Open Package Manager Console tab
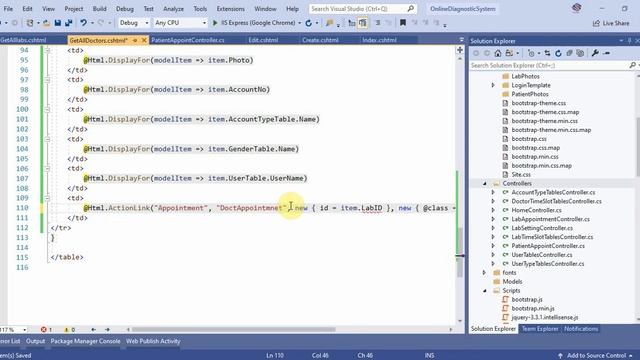 pos(85,341)
